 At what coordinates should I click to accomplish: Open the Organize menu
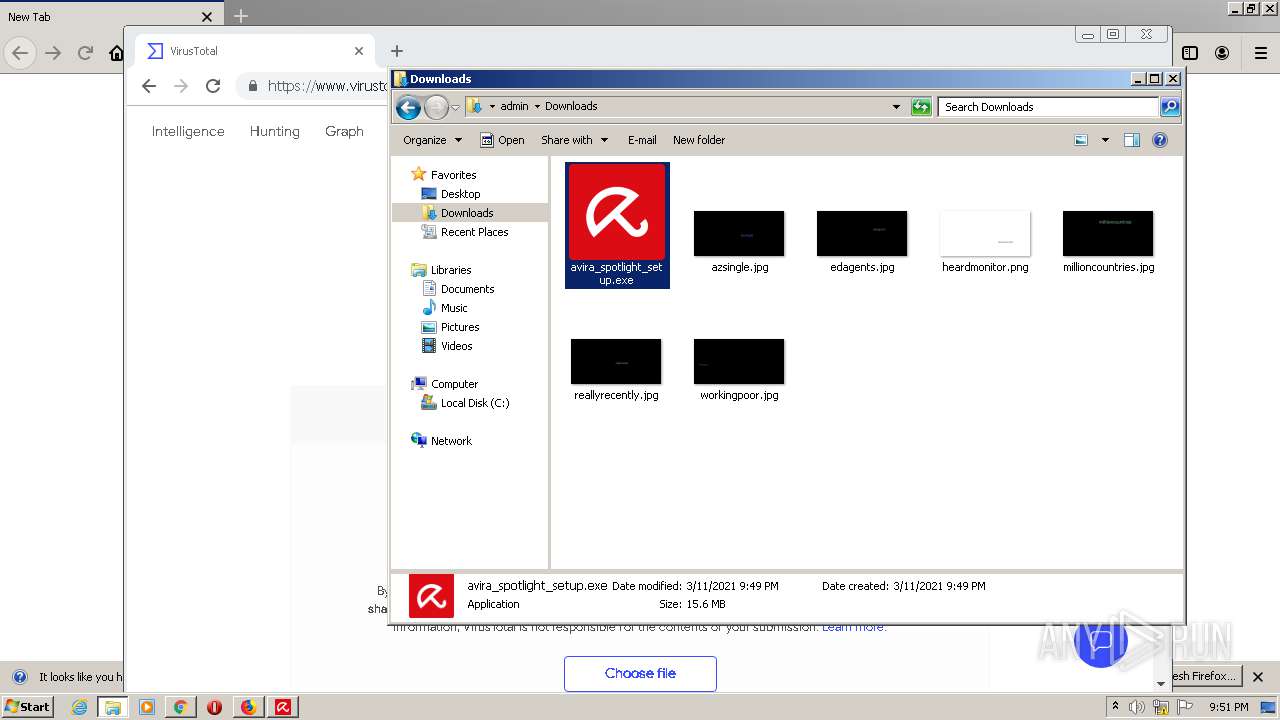(432, 140)
